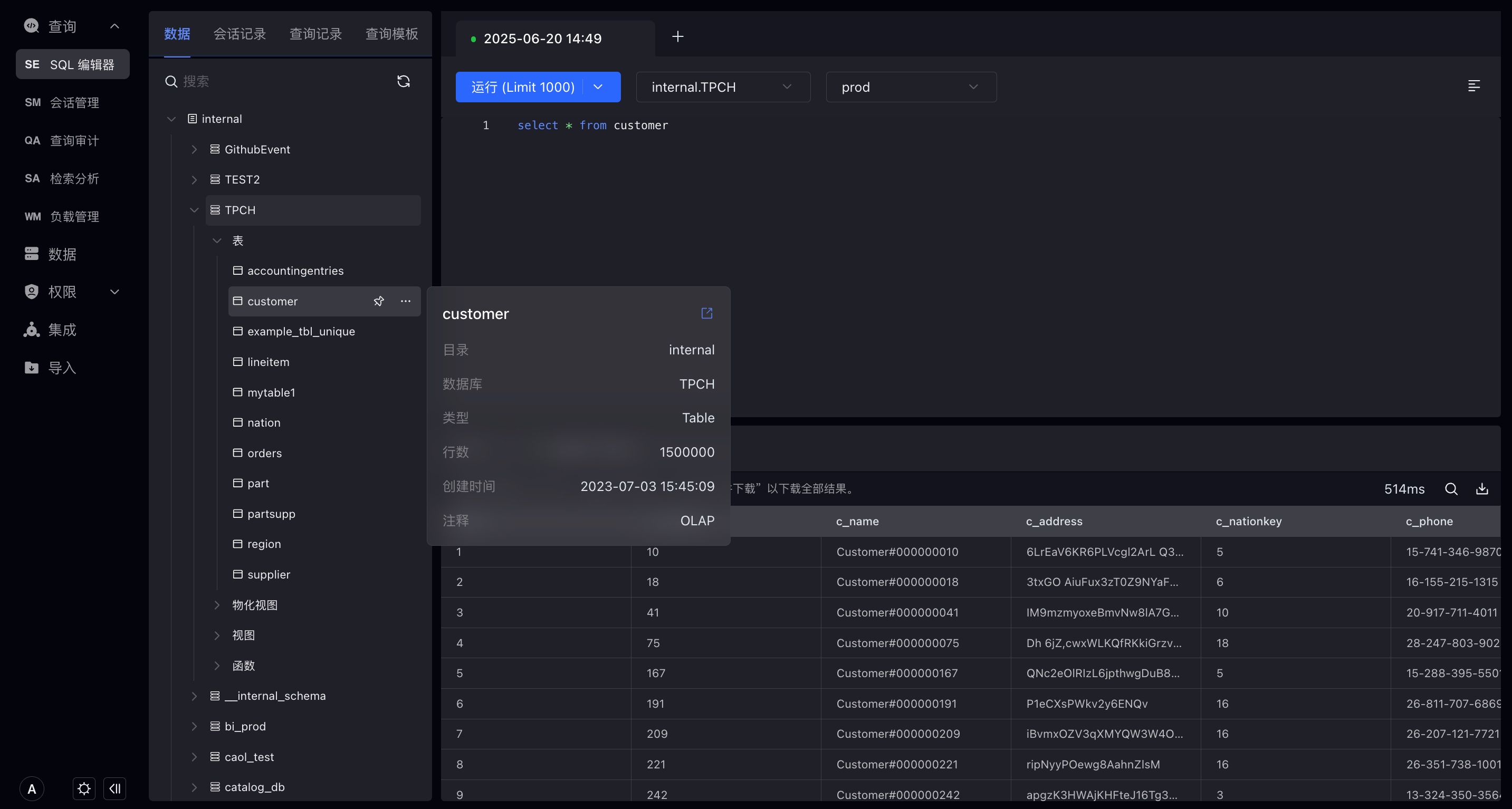Open the 集成 integration section
Viewport: 1512px width, 809px height.
(x=50, y=330)
